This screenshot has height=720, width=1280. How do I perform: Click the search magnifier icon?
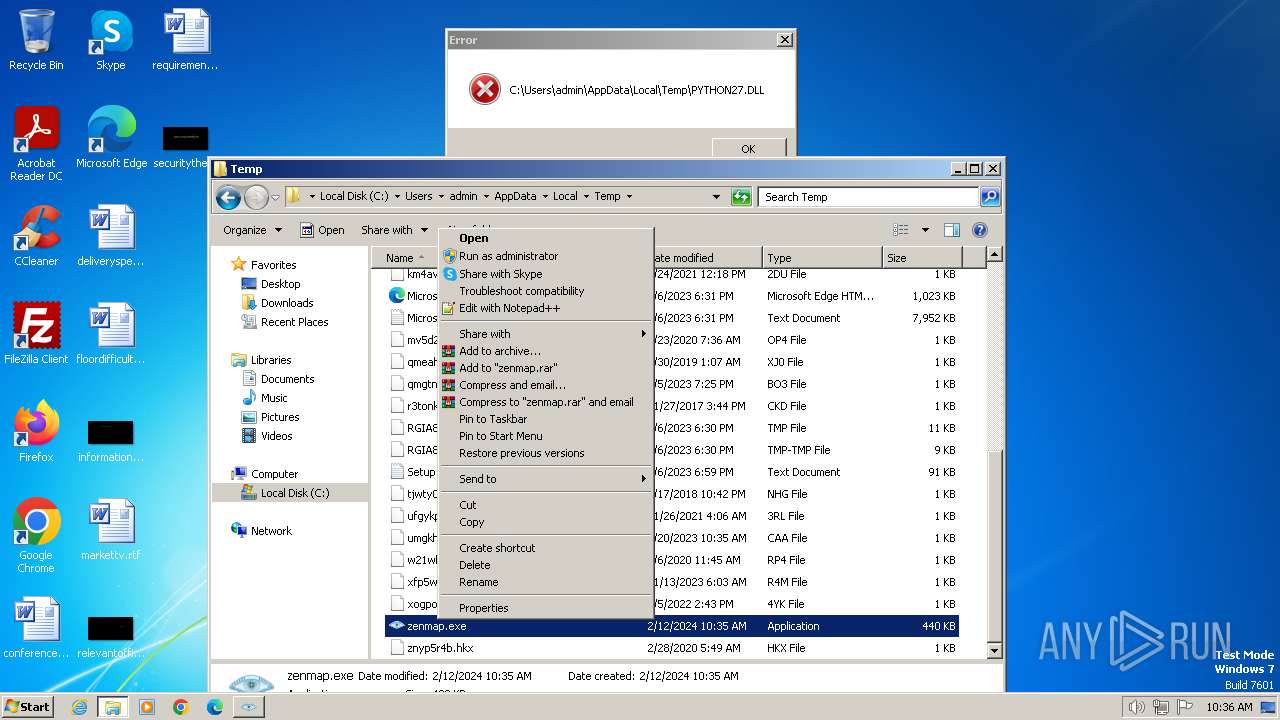(x=989, y=197)
